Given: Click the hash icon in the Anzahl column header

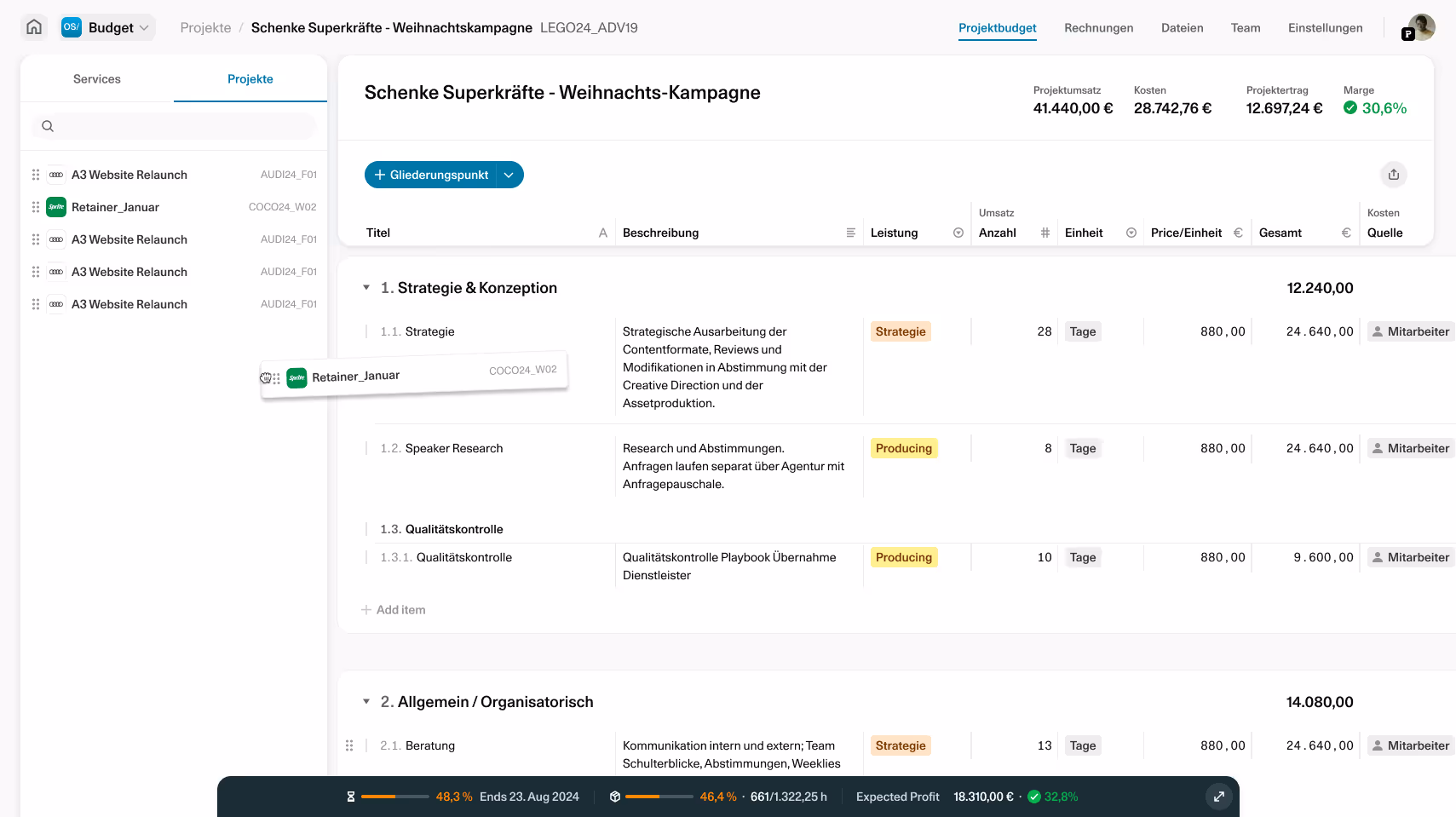Looking at the screenshot, I should pyautogui.click(x=1045, y=232).
